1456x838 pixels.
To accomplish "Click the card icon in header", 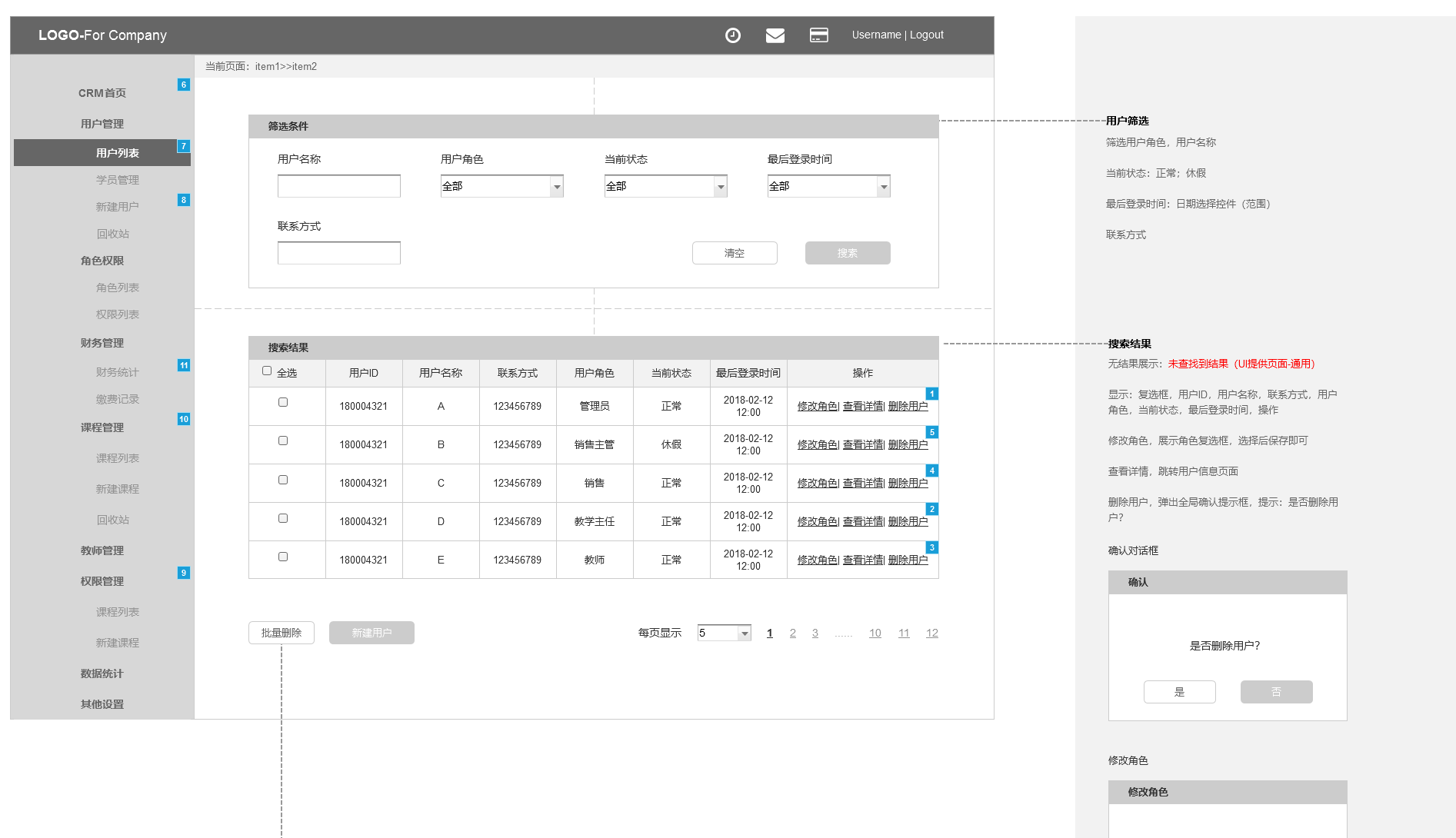I will click(x=818, y=35).
